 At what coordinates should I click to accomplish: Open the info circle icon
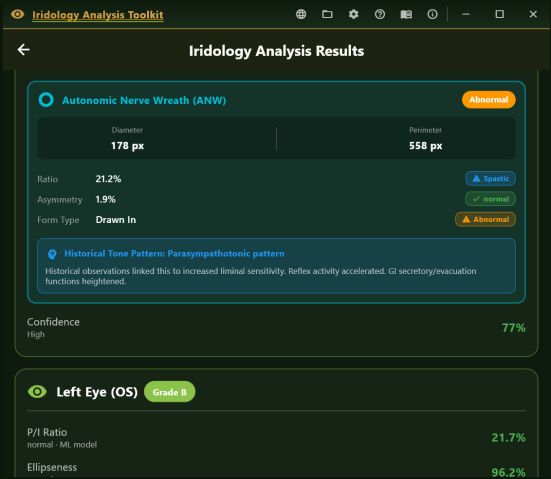click(432, 14)
